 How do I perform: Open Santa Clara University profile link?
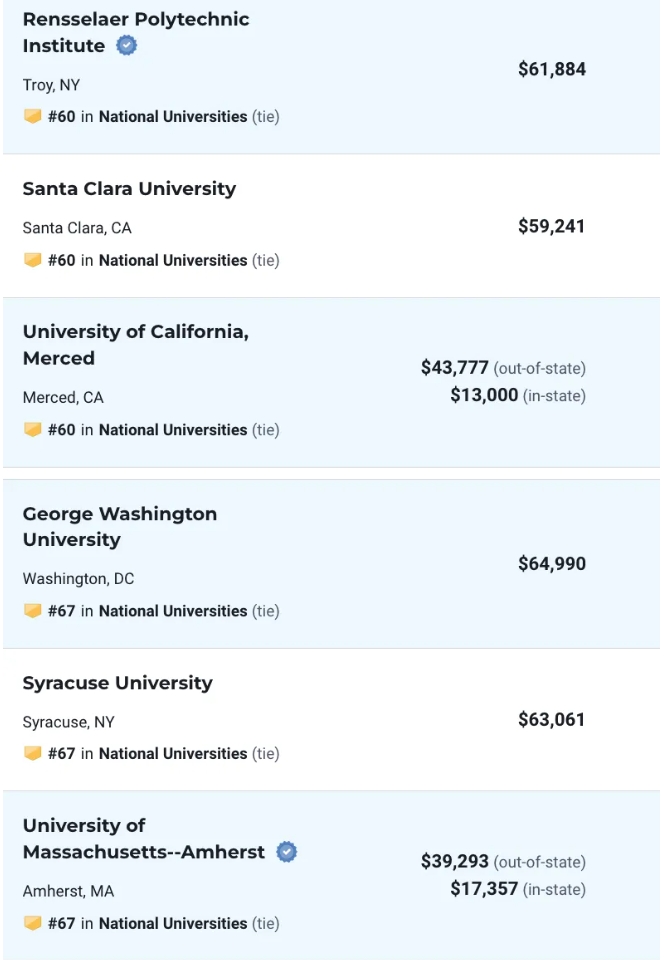(129, 189)
